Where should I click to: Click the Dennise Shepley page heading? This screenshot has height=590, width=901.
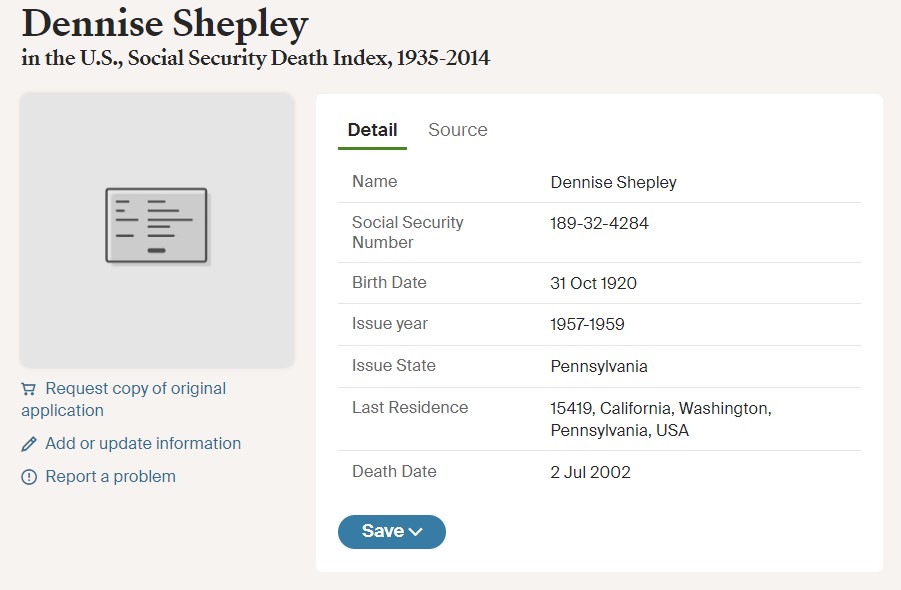tap(165, 24)
